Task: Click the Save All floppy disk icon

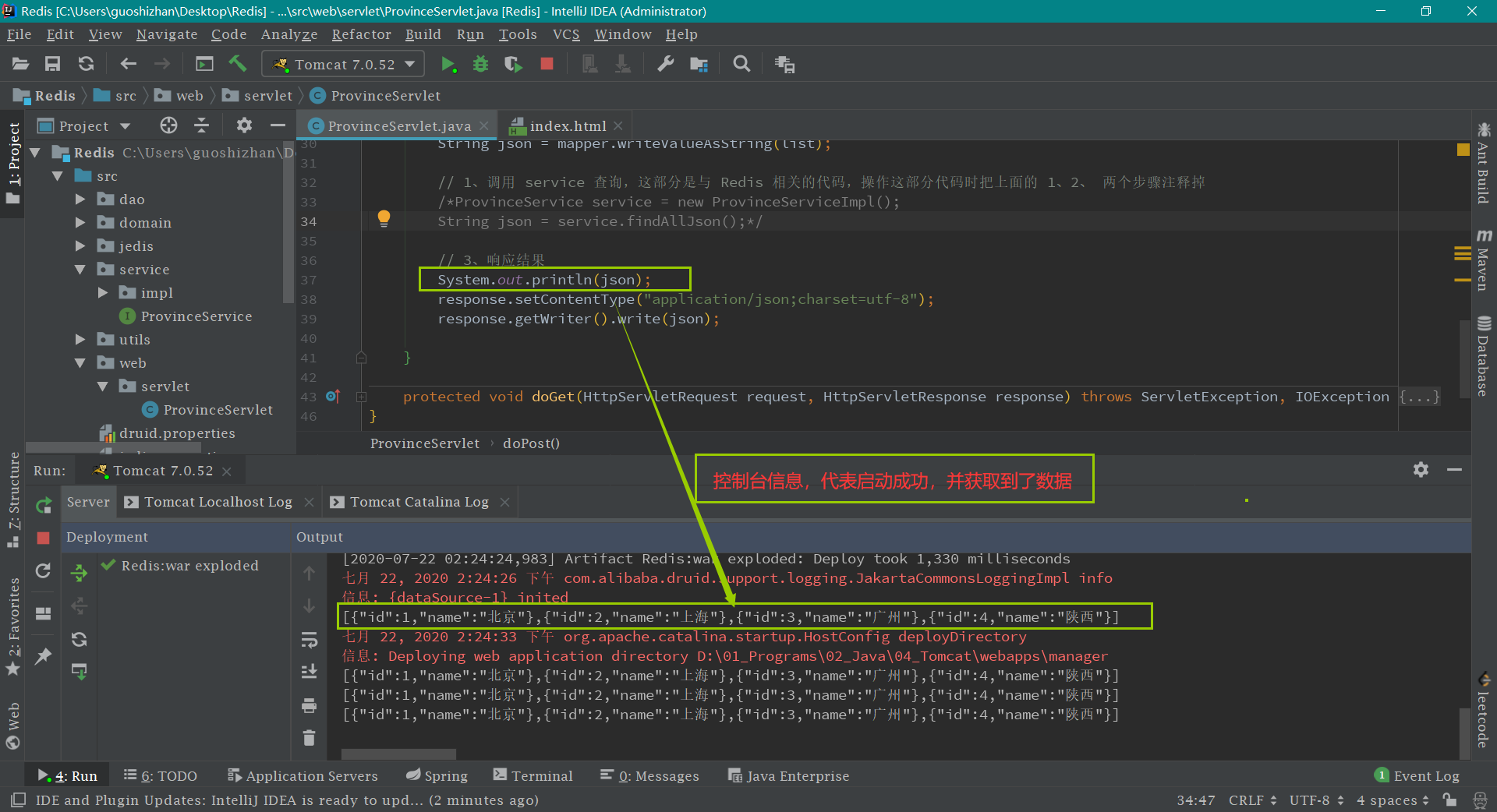Action: [53, 65]
